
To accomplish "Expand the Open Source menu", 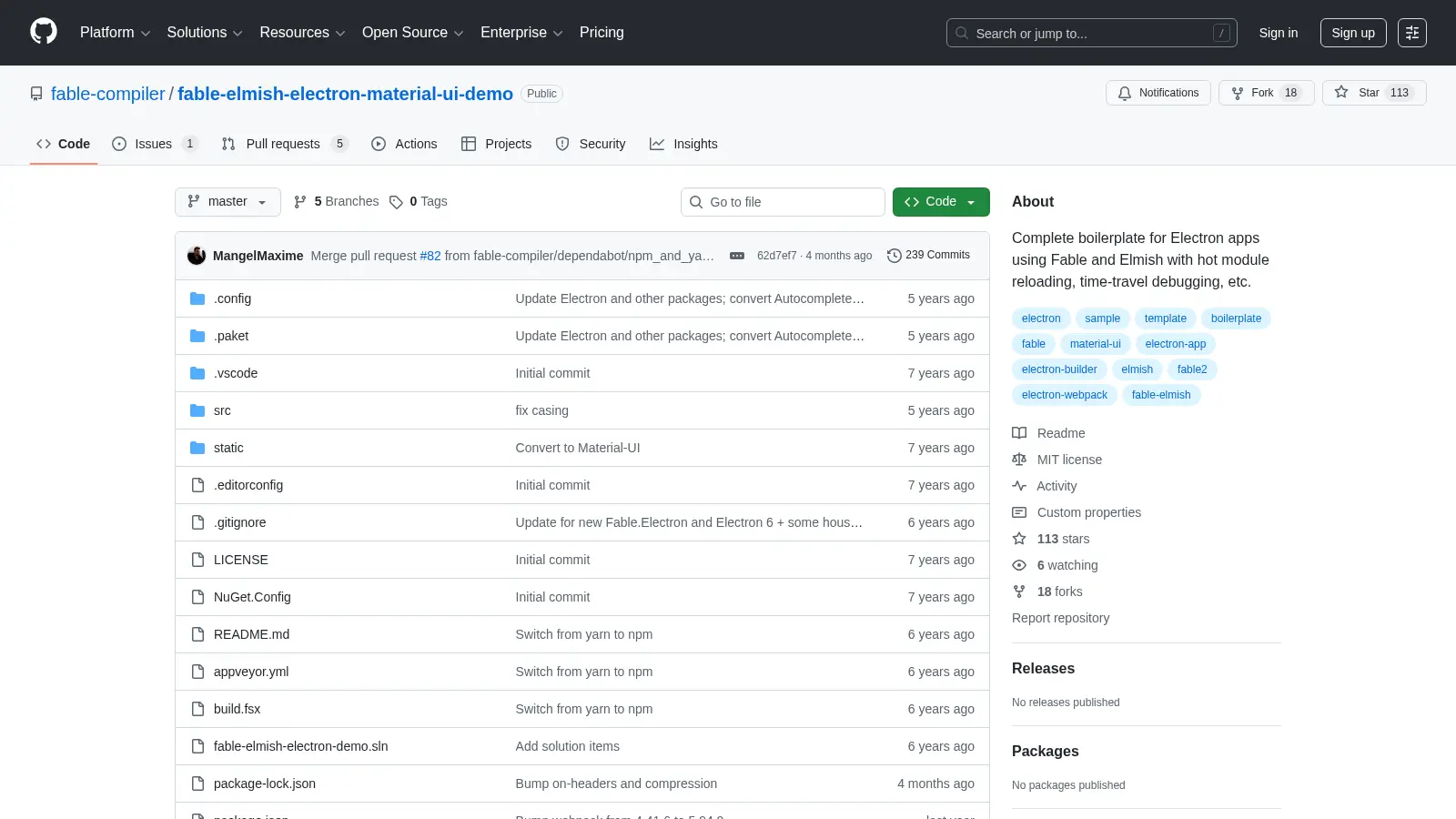I will pos(412,33).
